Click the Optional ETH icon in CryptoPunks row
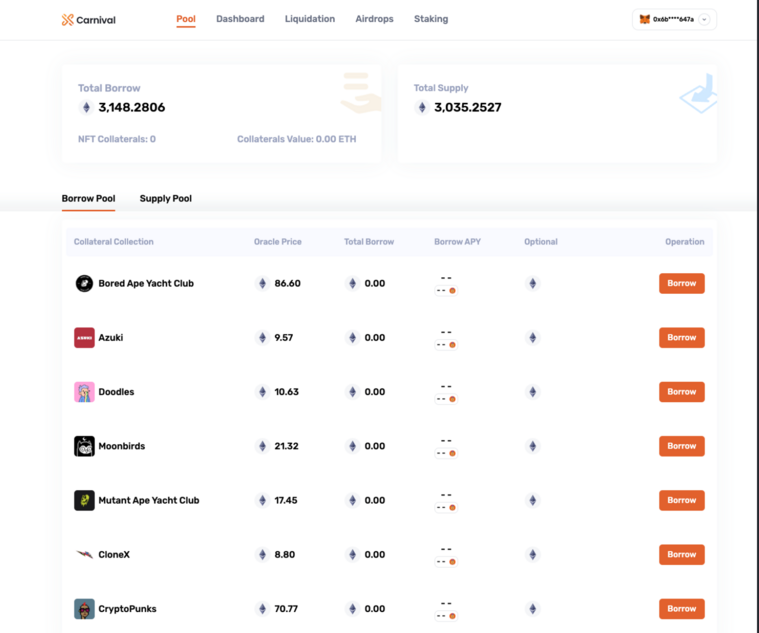The width and height of the screenshot is (759, 633). coord(532,608)
